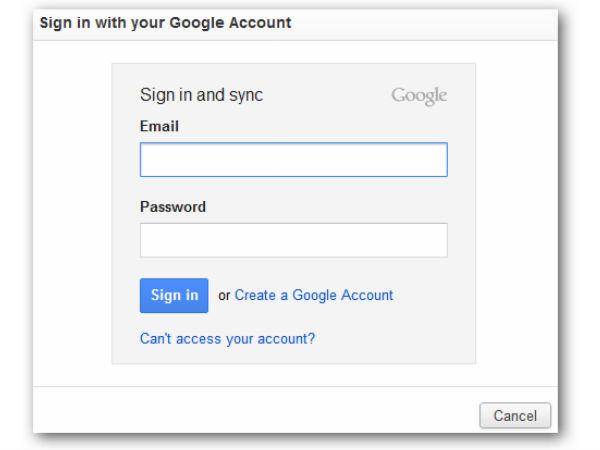Click blank gray area below recovery link
This screenshot has width=600, height=450.
point(293,355)
